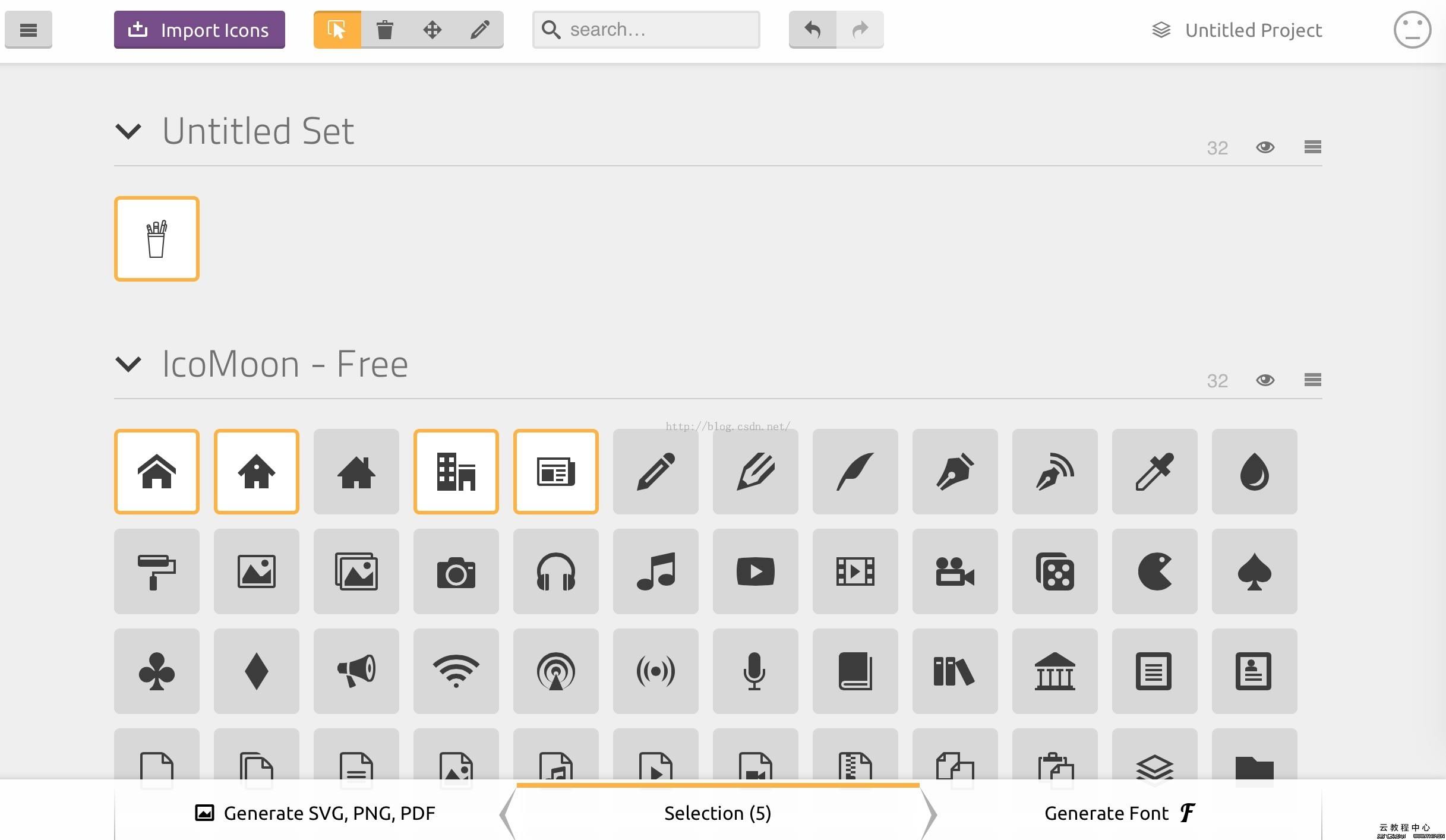Viewport: 1446px width, 840px height.
Task: Expand options menu for IcoMoon Free set
Action: [x=1313, y=380]
